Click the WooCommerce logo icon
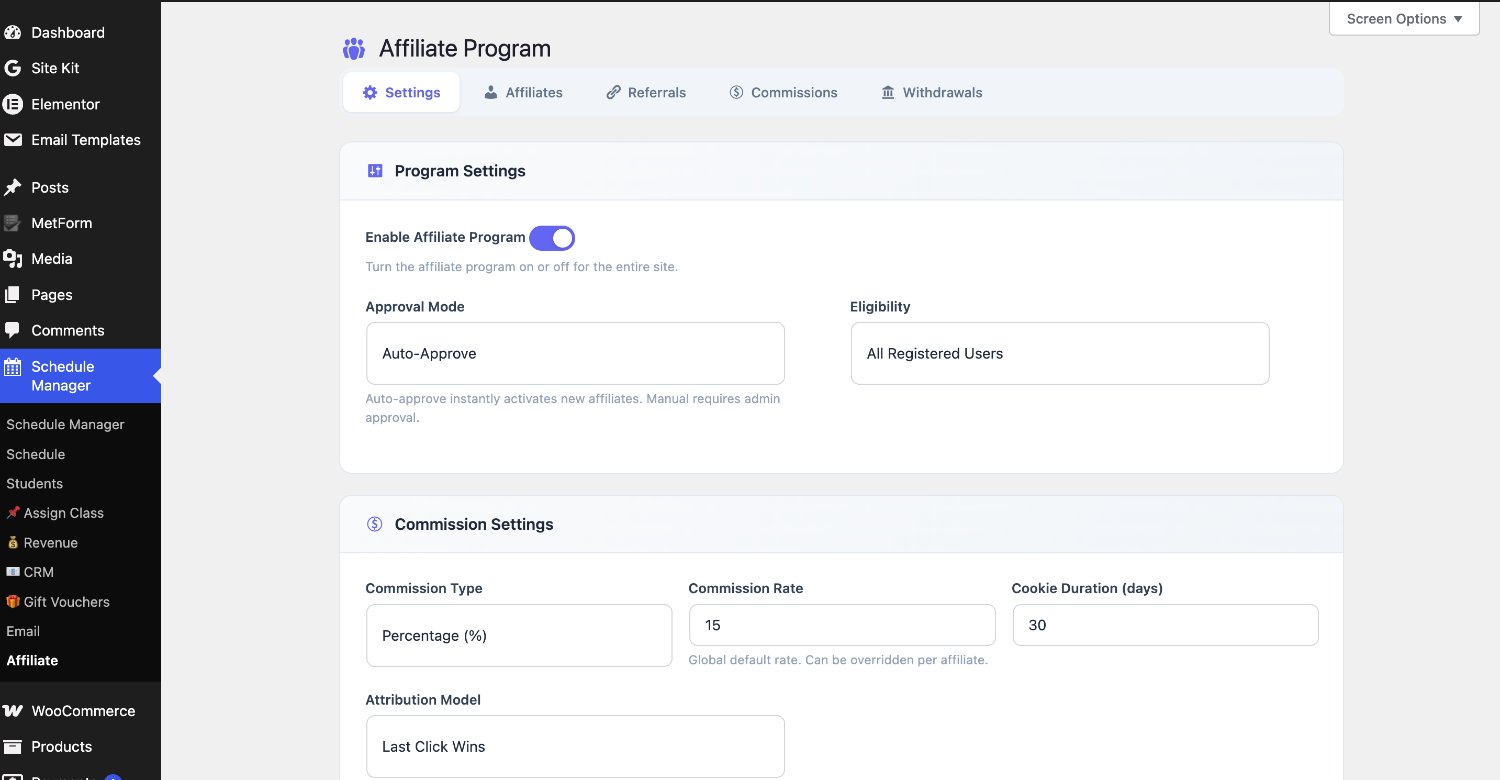Screen dimensions: 1500x780 (12, 711)
